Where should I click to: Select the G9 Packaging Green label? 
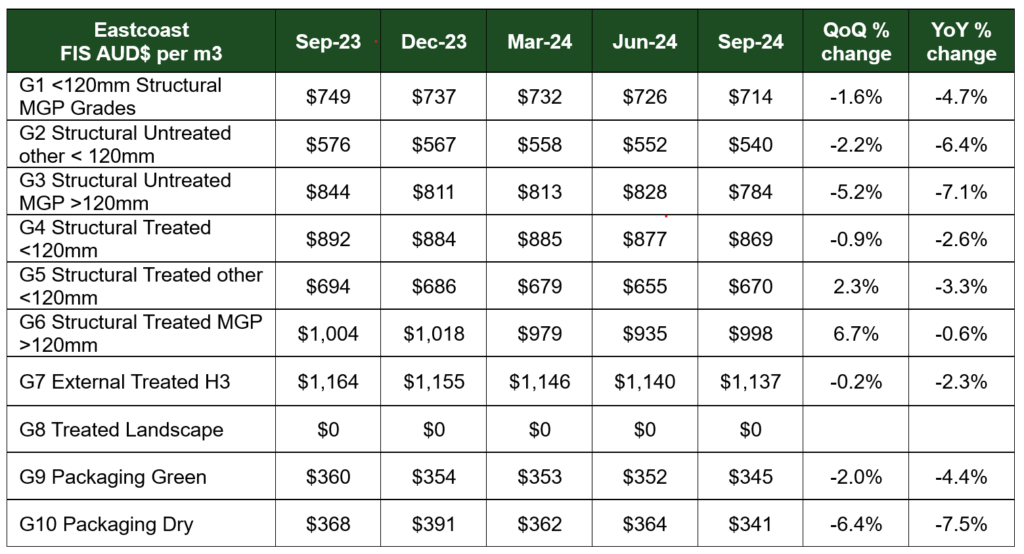point(113,477)
